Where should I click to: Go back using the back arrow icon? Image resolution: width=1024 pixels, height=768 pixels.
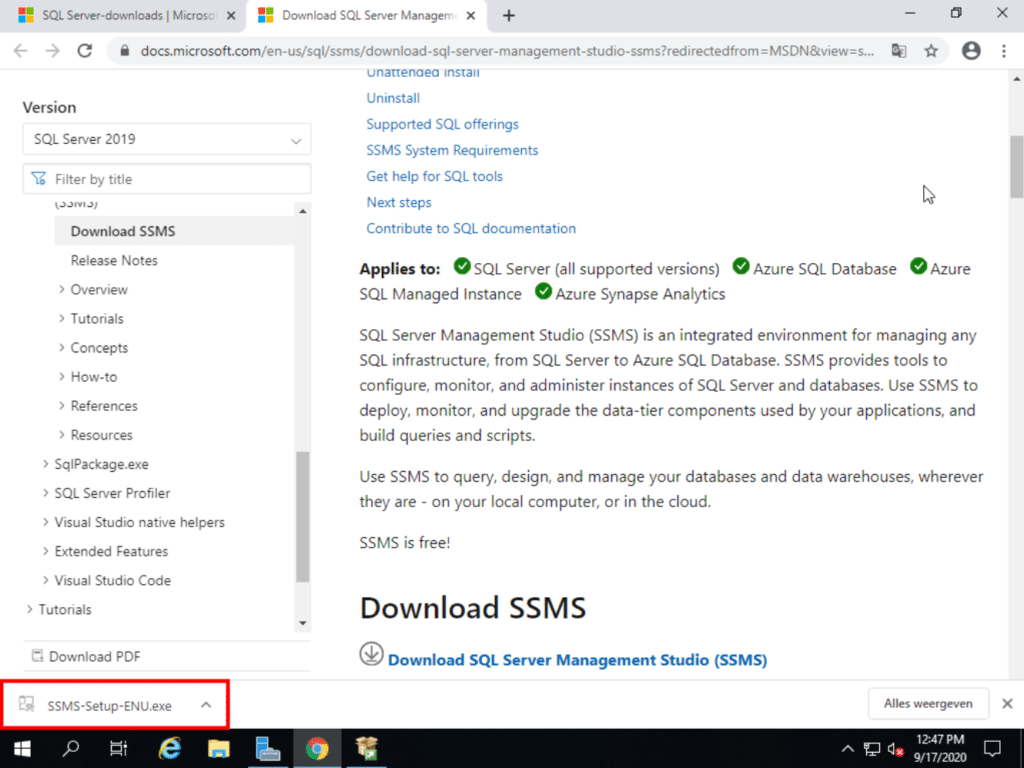pos(21,49)
